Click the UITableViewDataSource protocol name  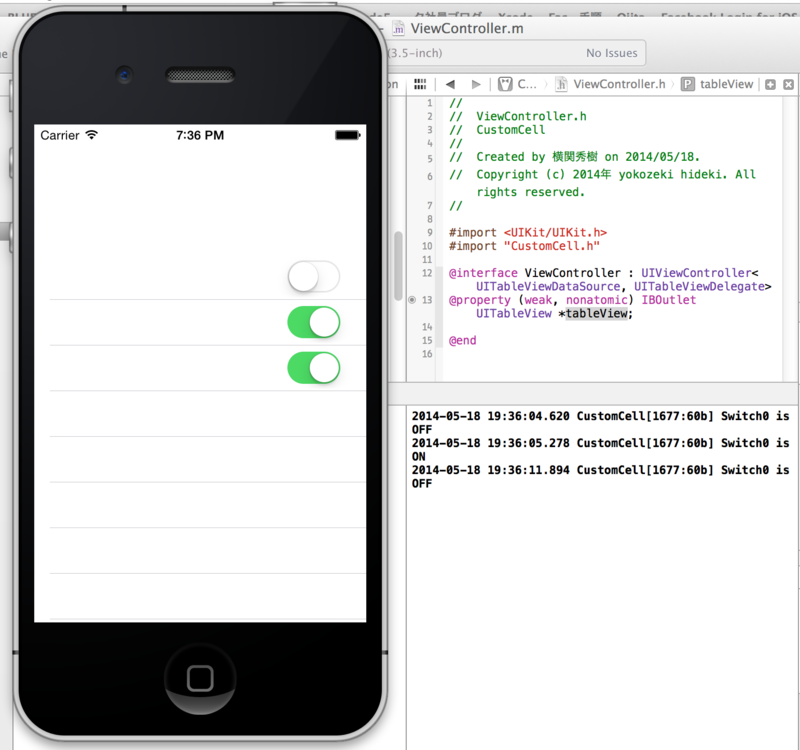coord(548,286)
